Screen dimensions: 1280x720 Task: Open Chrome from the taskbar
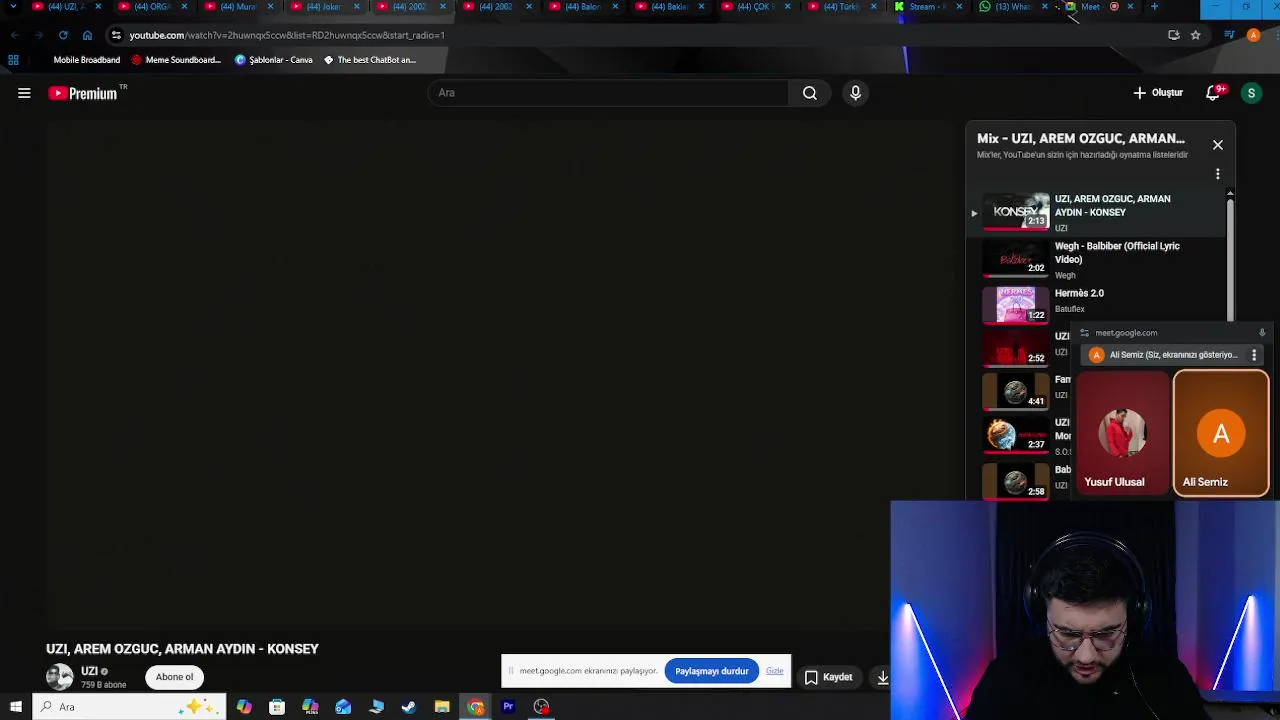(475, 707)
